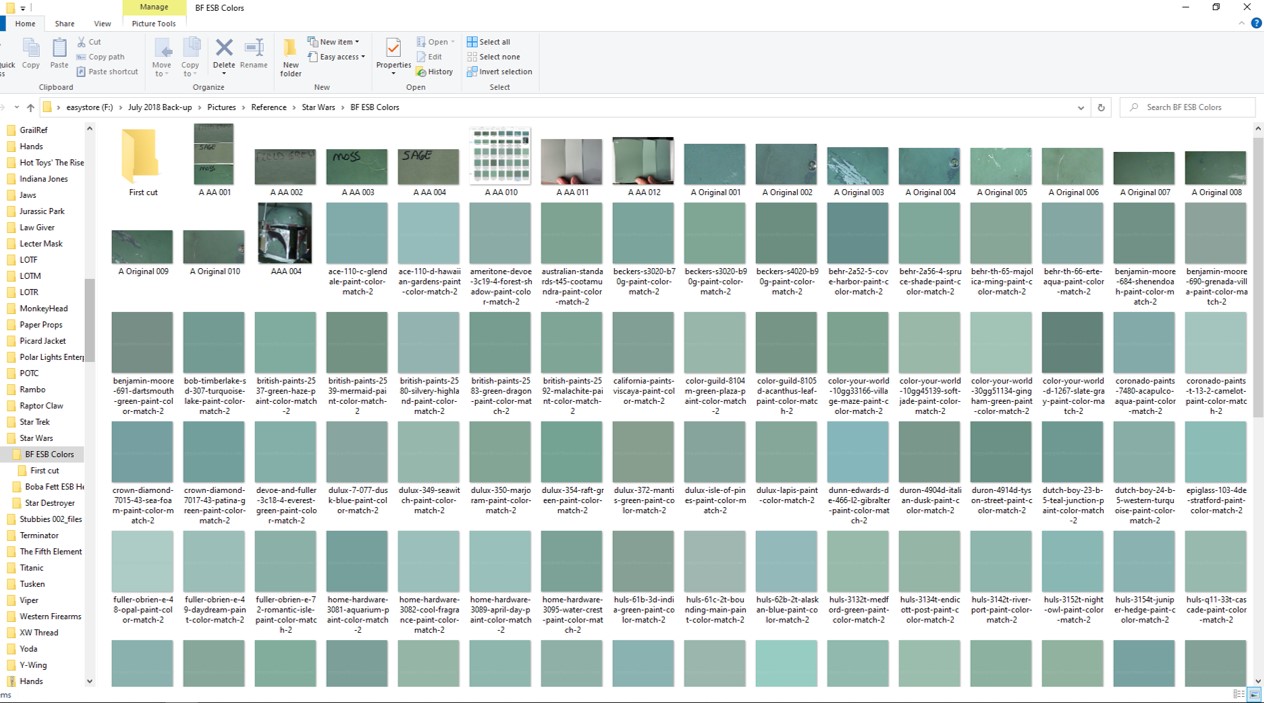Screen dimensions: 1264x703
Task: Click the Edit icon in Open group
Action: [421, 57]
